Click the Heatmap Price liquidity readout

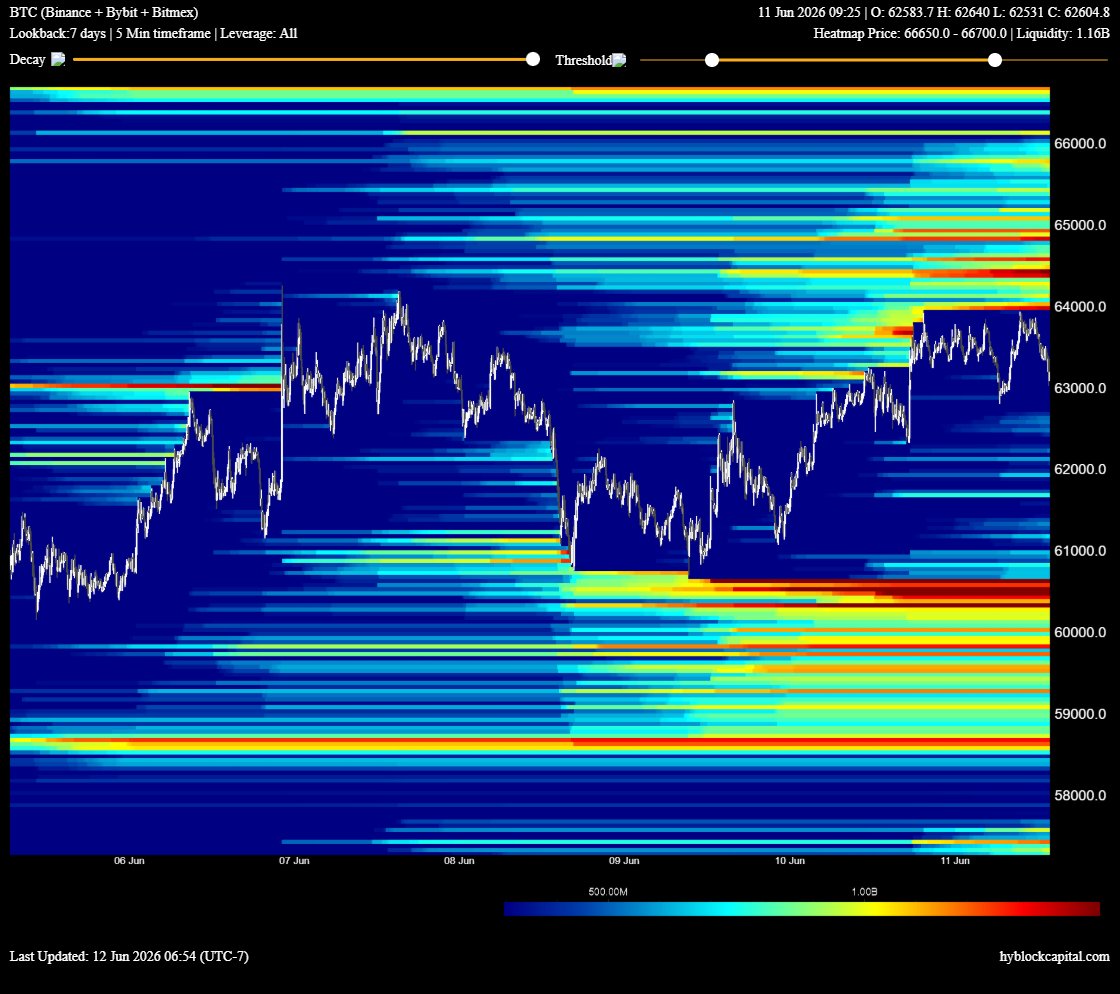click(961, 34)
